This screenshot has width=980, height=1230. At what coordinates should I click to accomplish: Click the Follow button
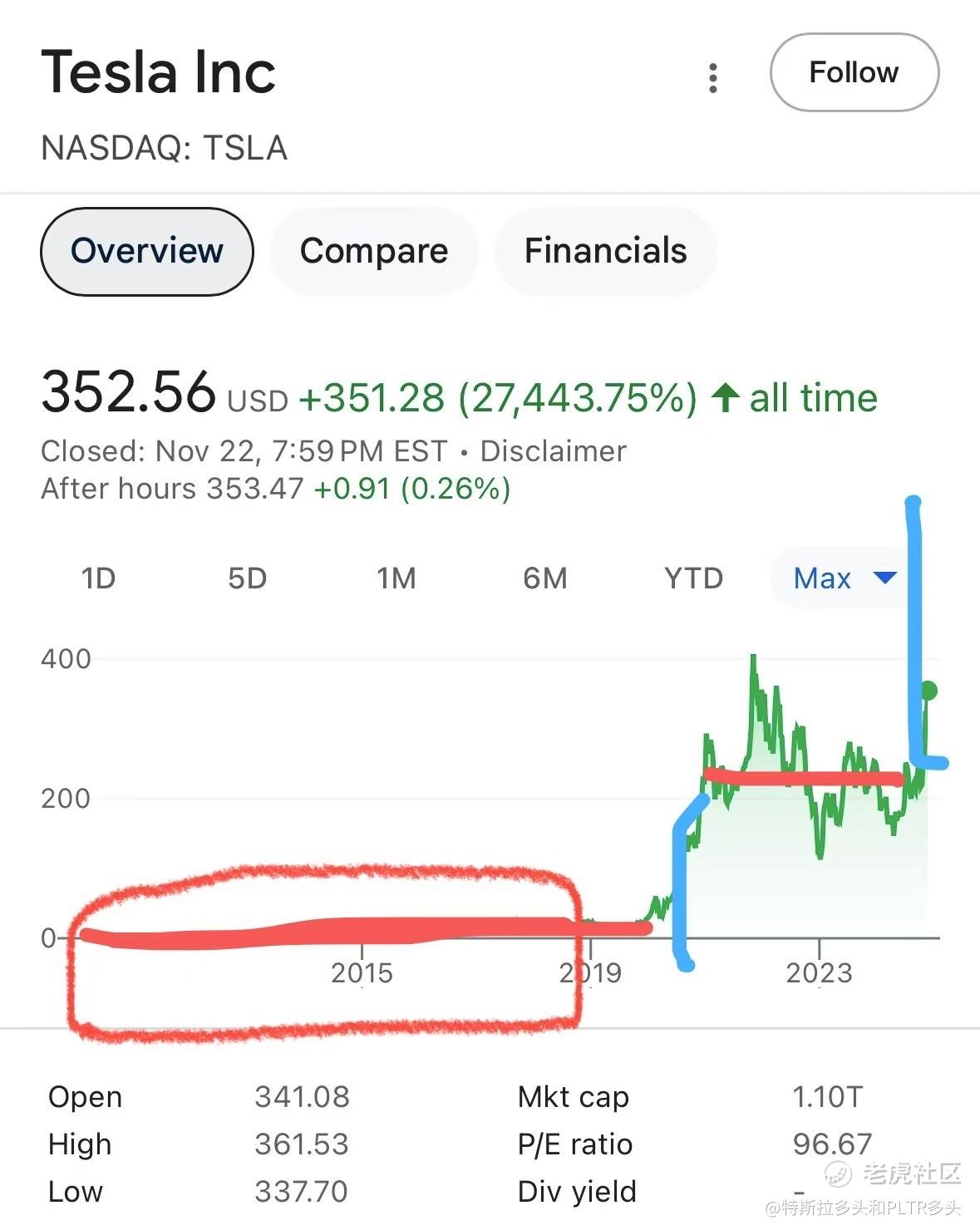[854, 72]
